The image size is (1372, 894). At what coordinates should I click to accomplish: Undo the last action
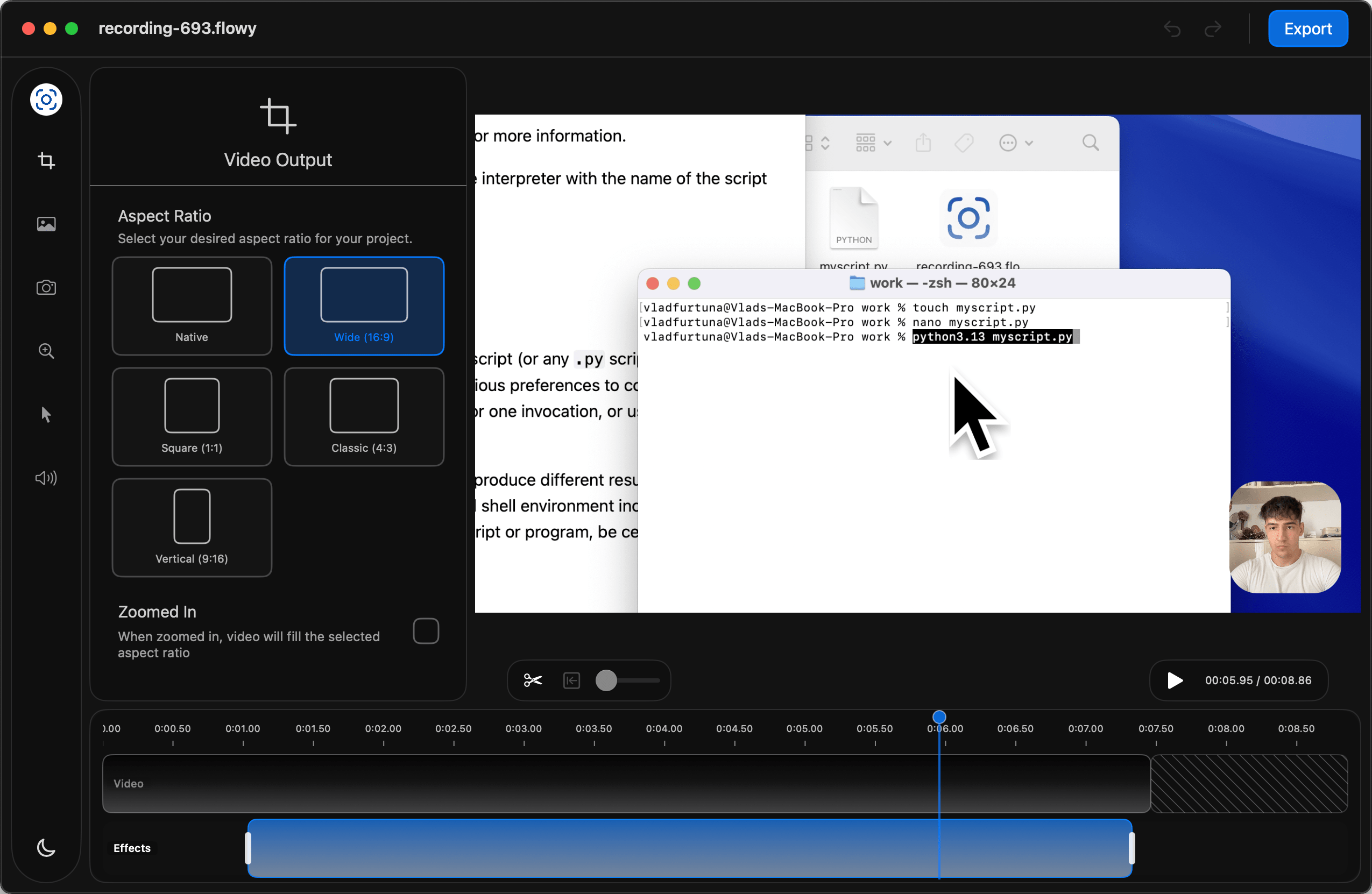click(1172, 29)
